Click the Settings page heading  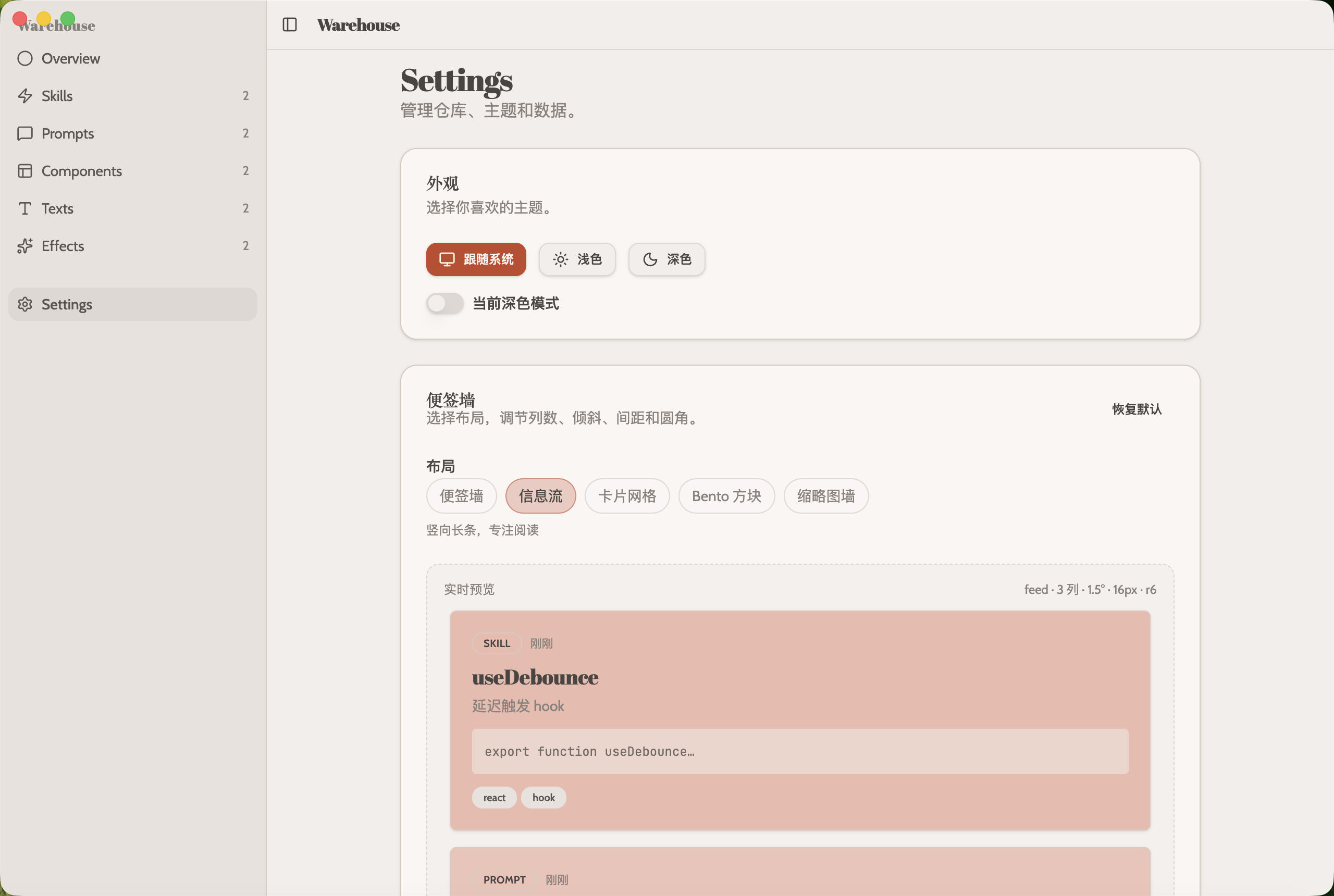[x=456, y=81]
